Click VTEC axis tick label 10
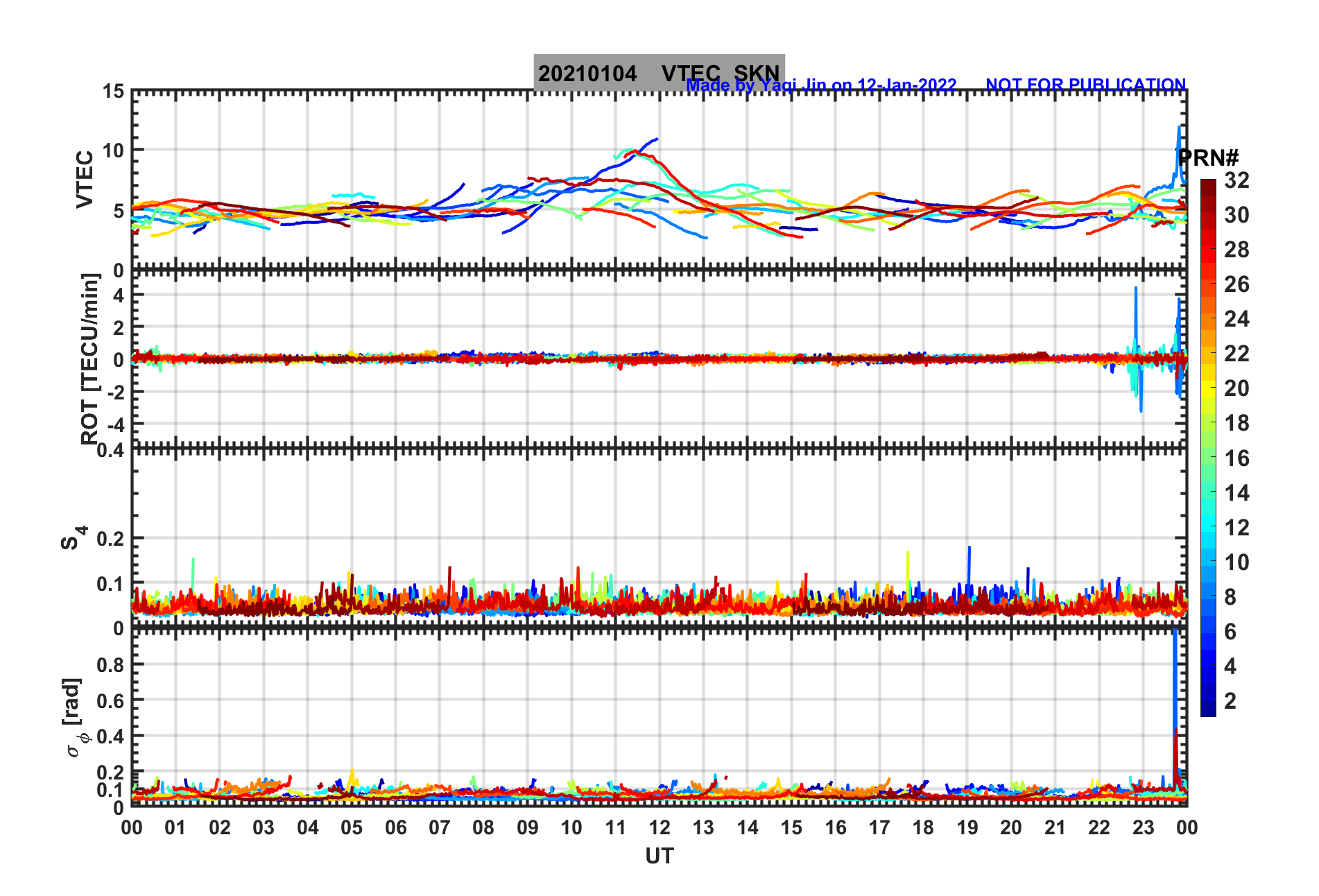This screenshot has height=896, width=1319. coord(114,150)
